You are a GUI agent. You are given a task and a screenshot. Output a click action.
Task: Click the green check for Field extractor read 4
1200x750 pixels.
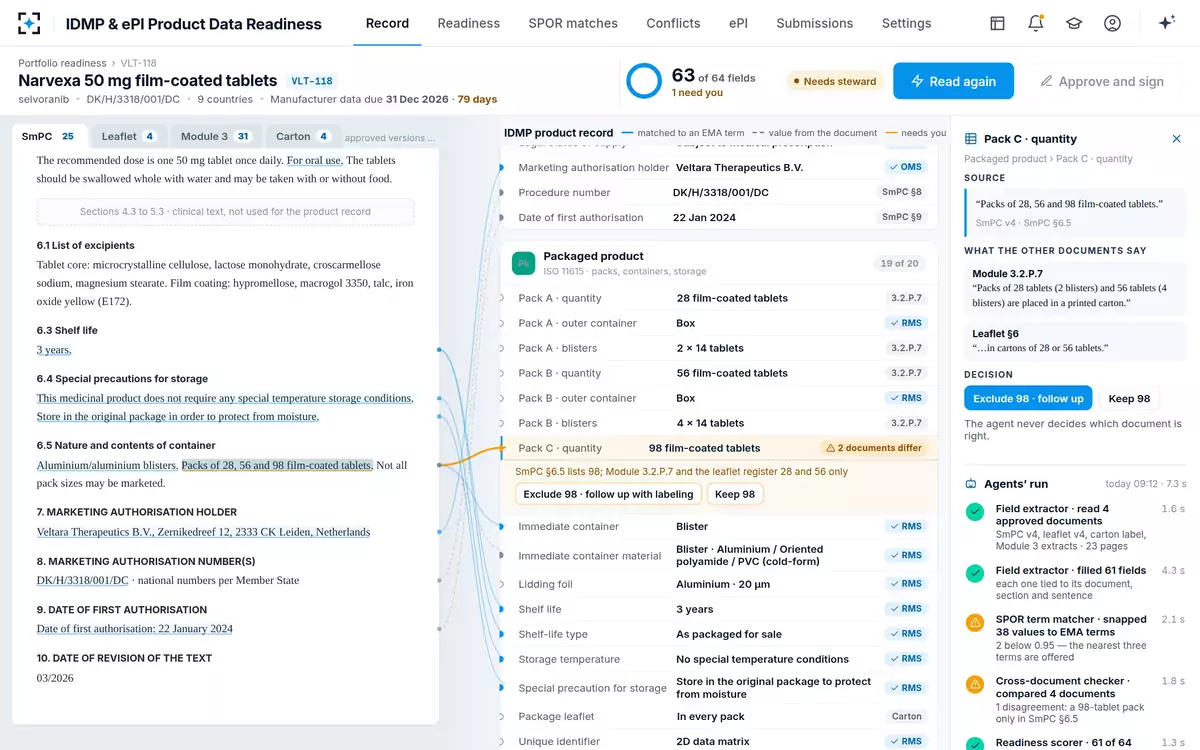[974, 512]
